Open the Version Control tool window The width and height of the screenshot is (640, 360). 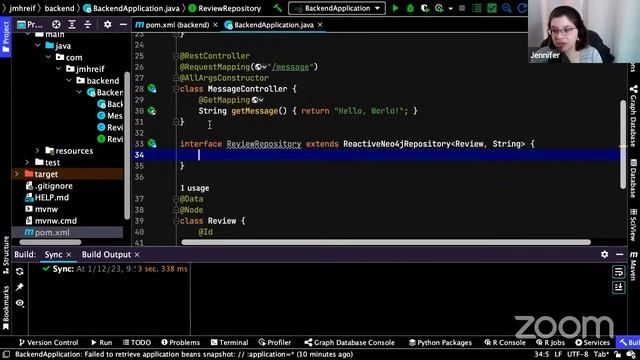48,342
